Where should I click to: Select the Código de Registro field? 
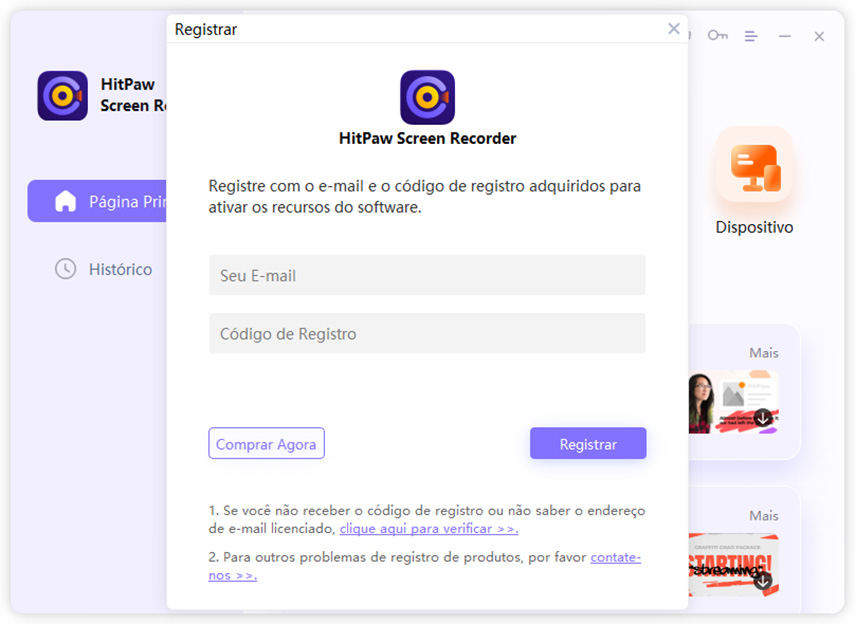coord(426,332)
